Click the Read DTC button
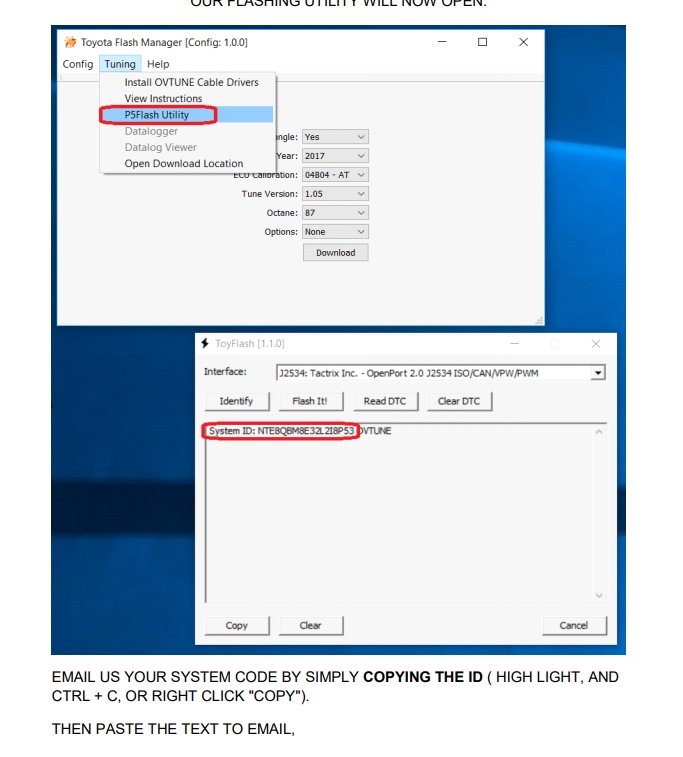 [385, 401]
